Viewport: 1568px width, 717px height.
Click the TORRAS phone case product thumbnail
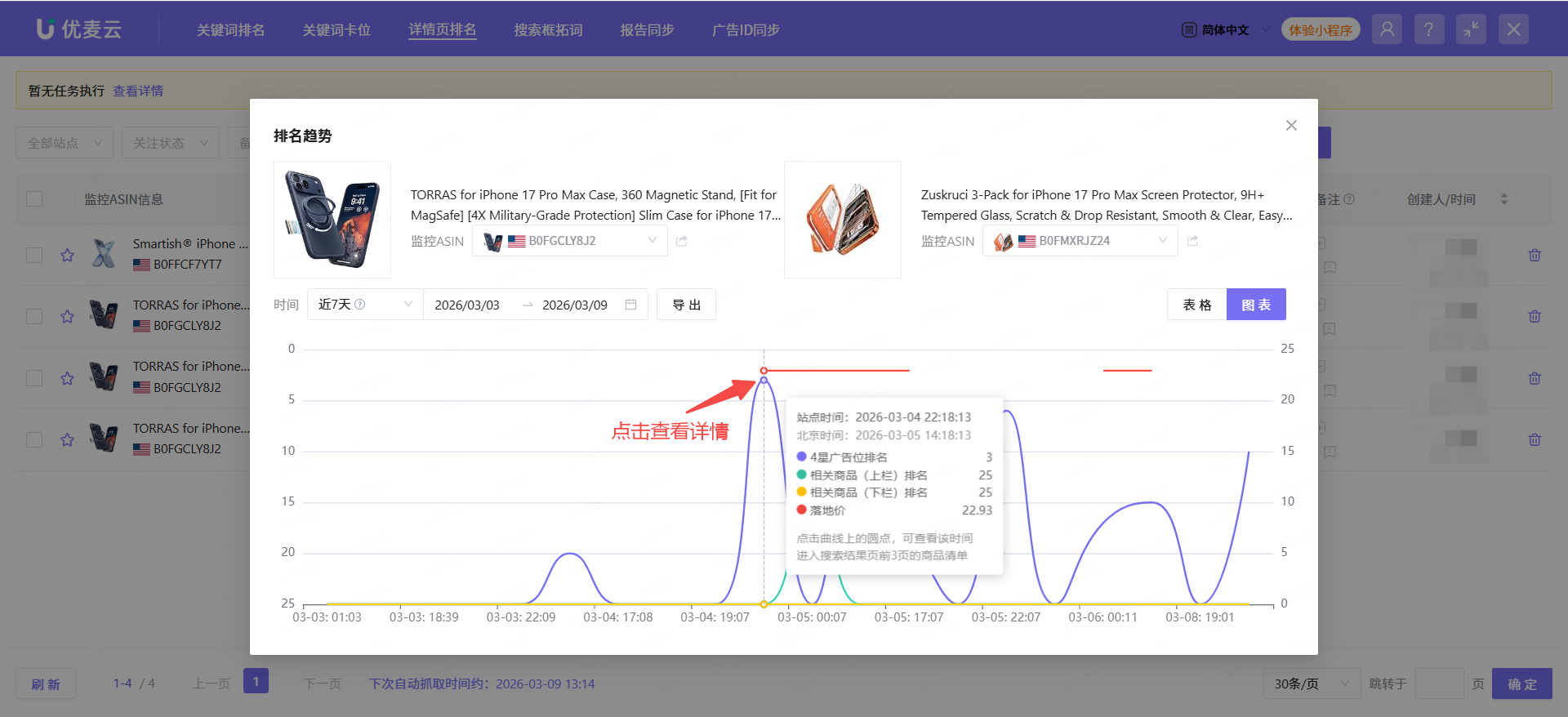(x=332, y=220)
